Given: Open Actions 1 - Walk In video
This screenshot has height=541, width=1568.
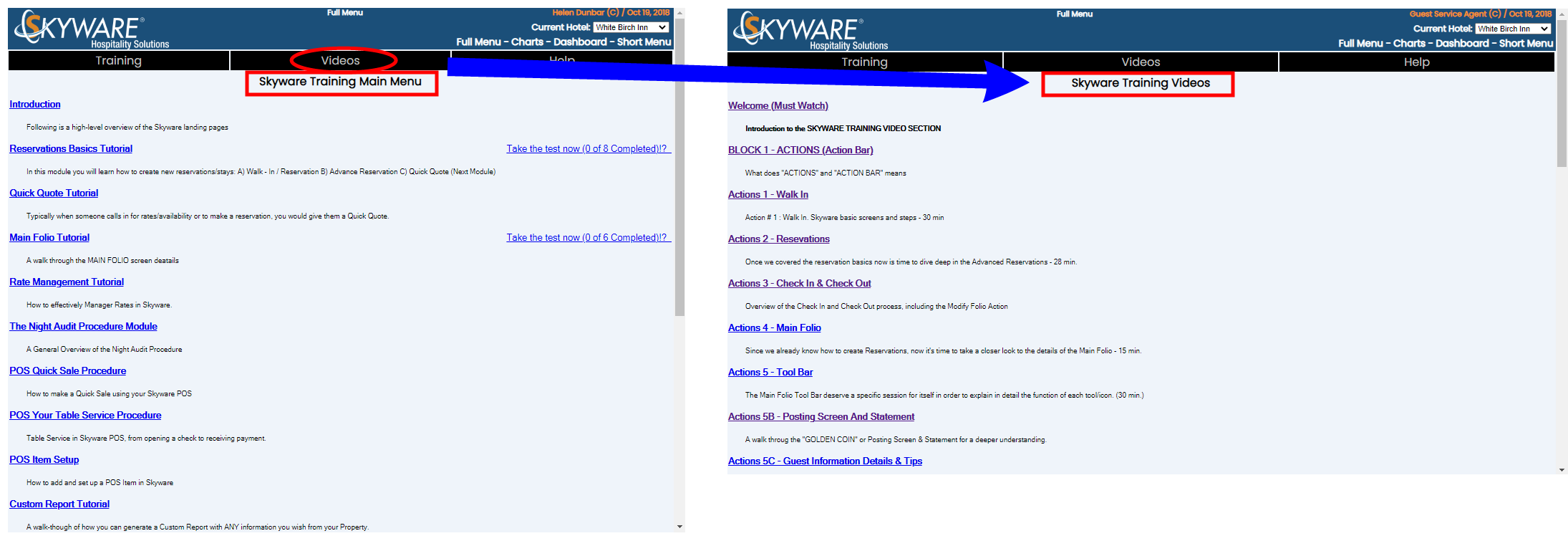Looking at the screenshot, I should coord(768,195).
